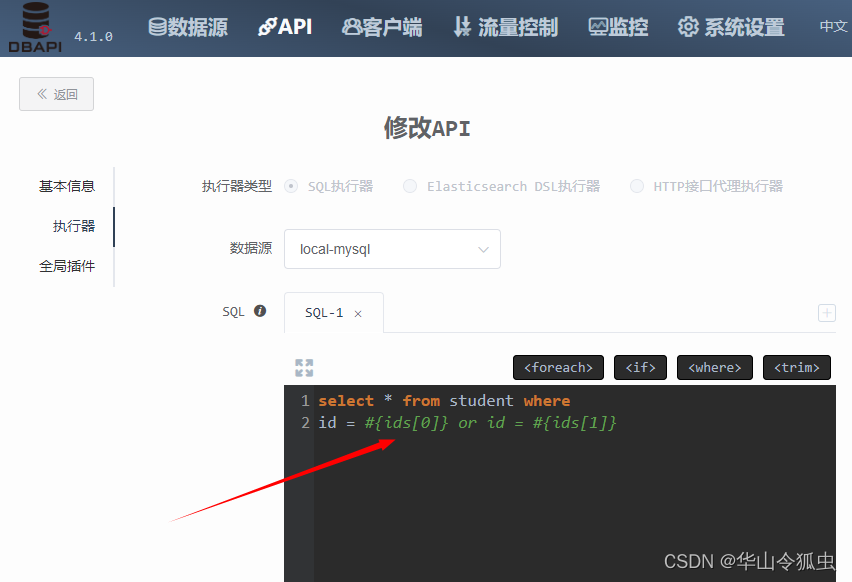This screenshot has width=852, height=582.
Task: Open the 客户端 client management page
Action: (381, 27)
